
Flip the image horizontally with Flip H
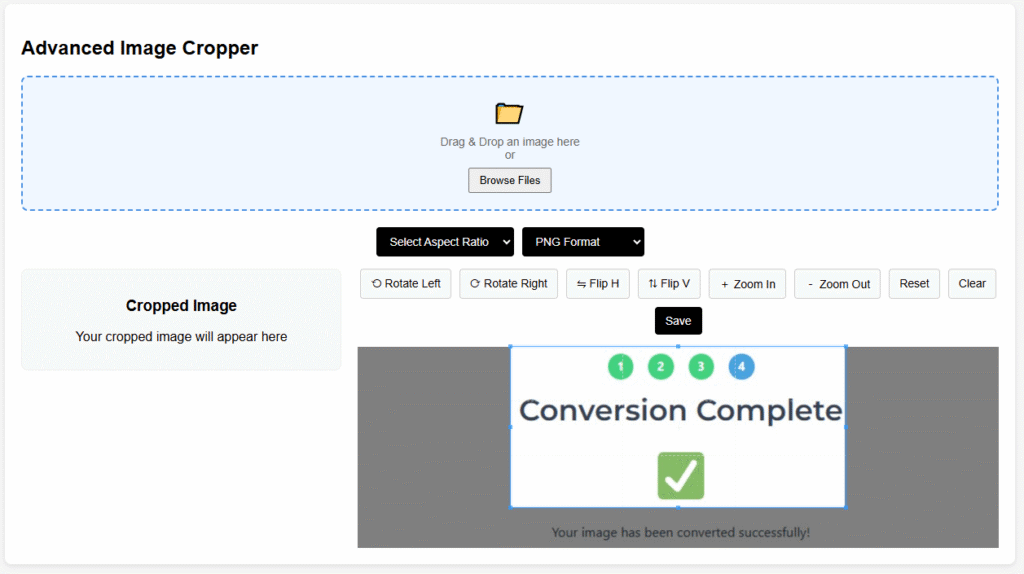point(598,284)
